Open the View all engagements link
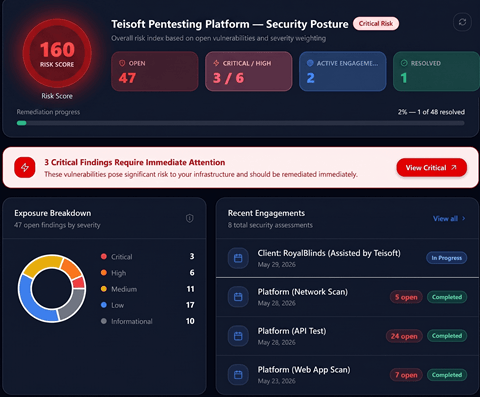 click(x=449, y=219)
